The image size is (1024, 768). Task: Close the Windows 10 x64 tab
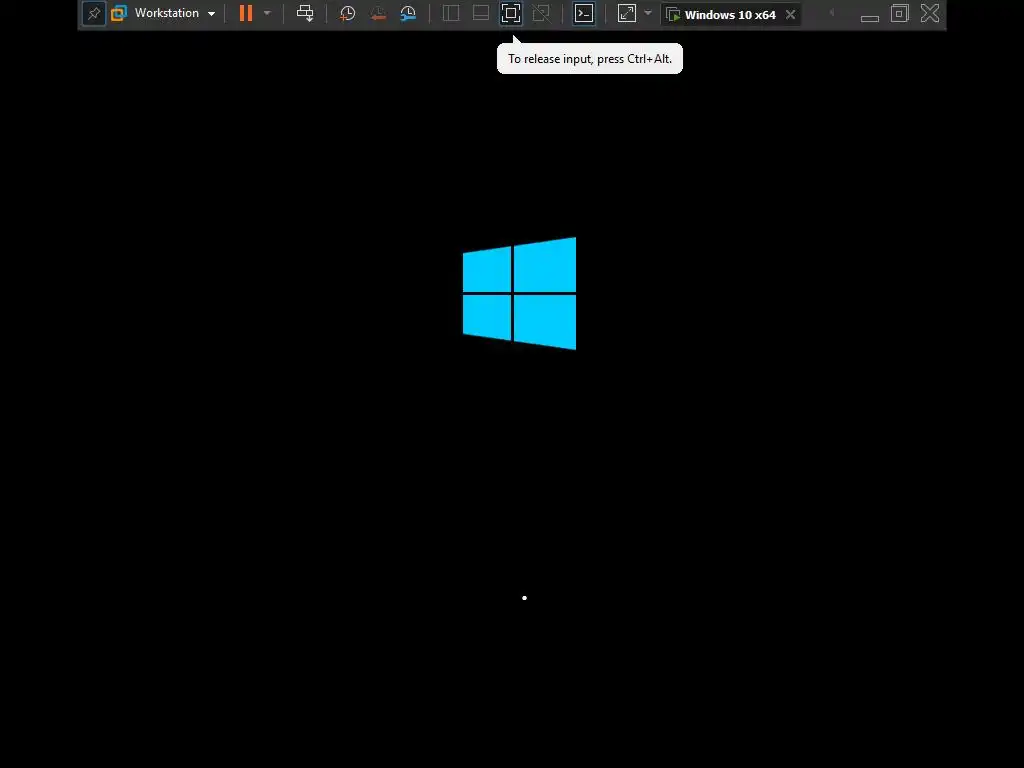[x=791, y=14]
